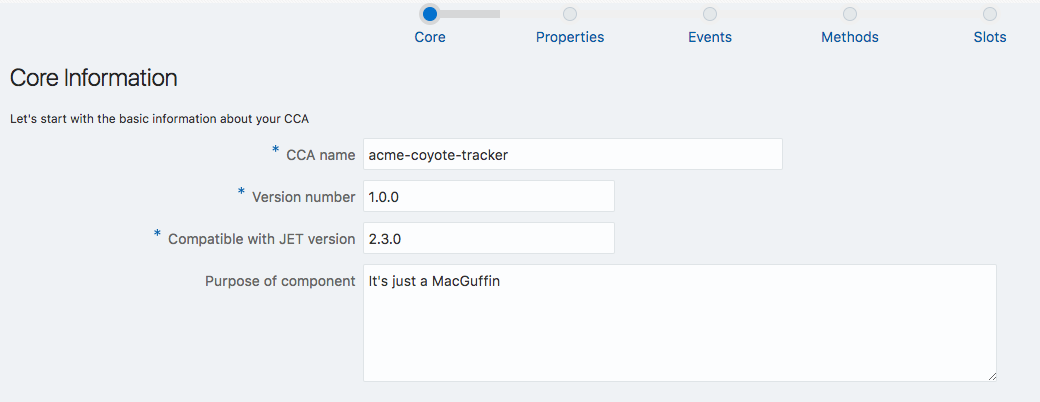Click the "Compatible with JET version" label
1040x402 pixels.
tap(261, 239)
